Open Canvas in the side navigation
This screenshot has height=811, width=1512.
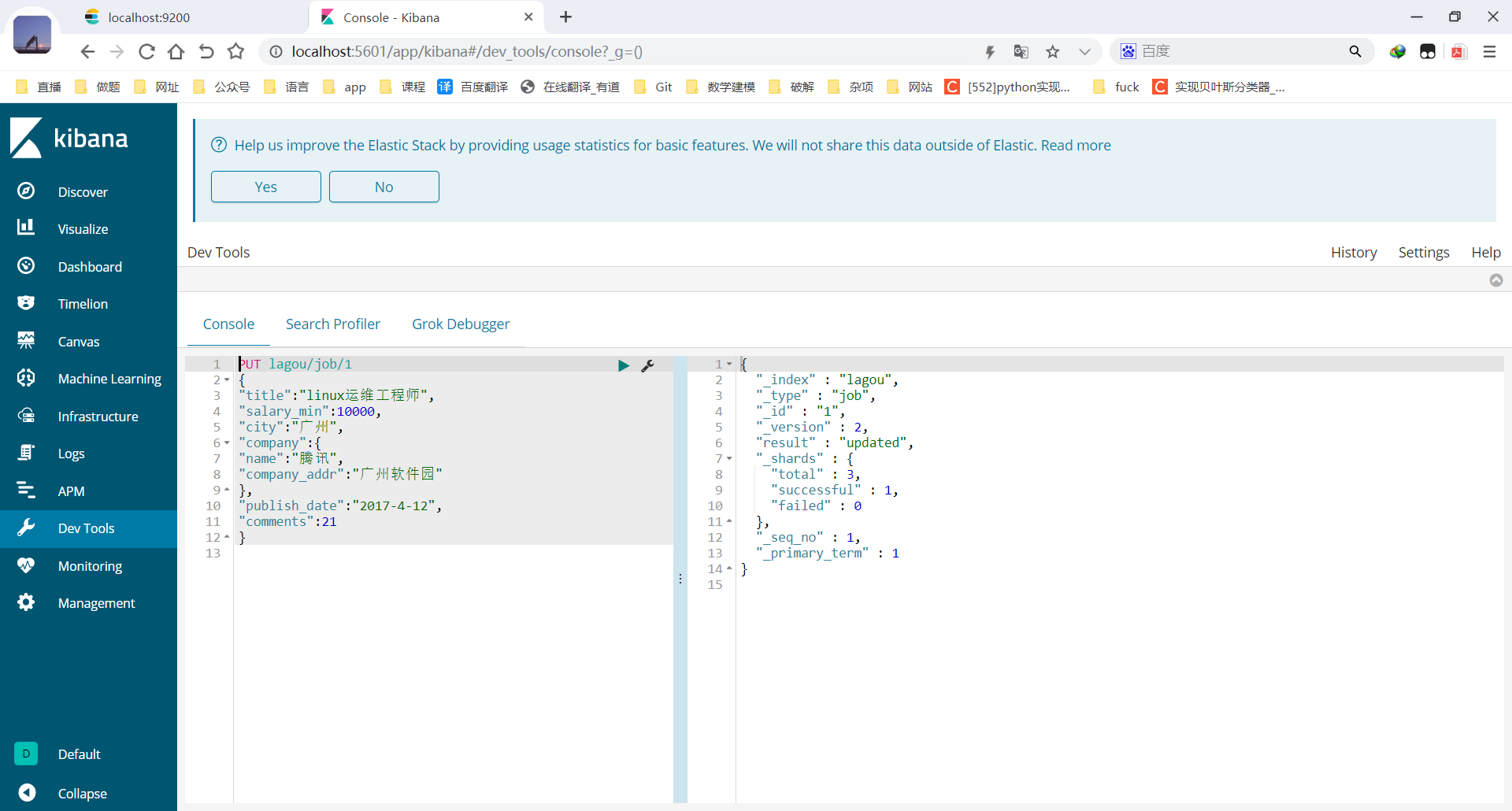click(x=78, y=342)
